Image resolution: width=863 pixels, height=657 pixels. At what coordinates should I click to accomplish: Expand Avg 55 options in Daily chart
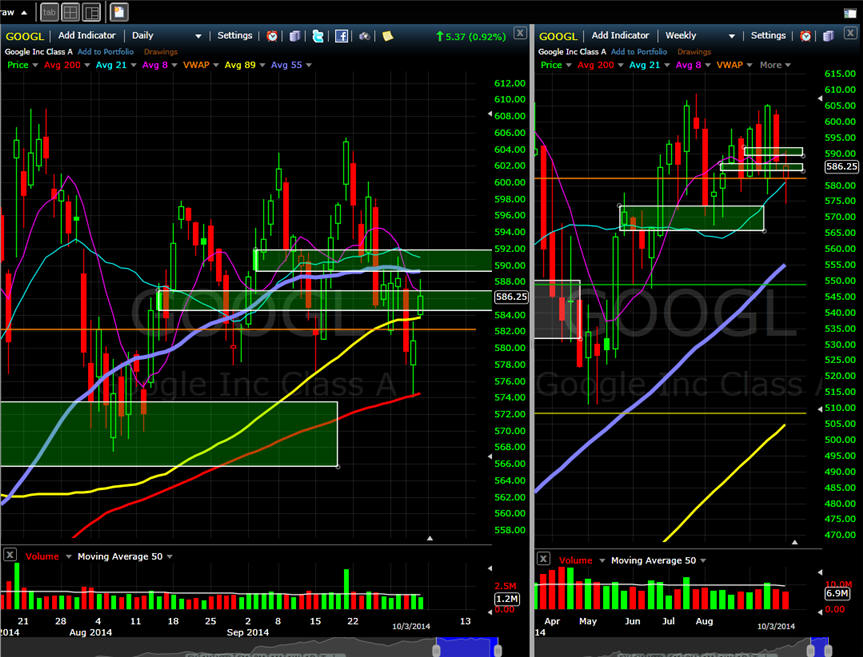click(x=309, y=65)
